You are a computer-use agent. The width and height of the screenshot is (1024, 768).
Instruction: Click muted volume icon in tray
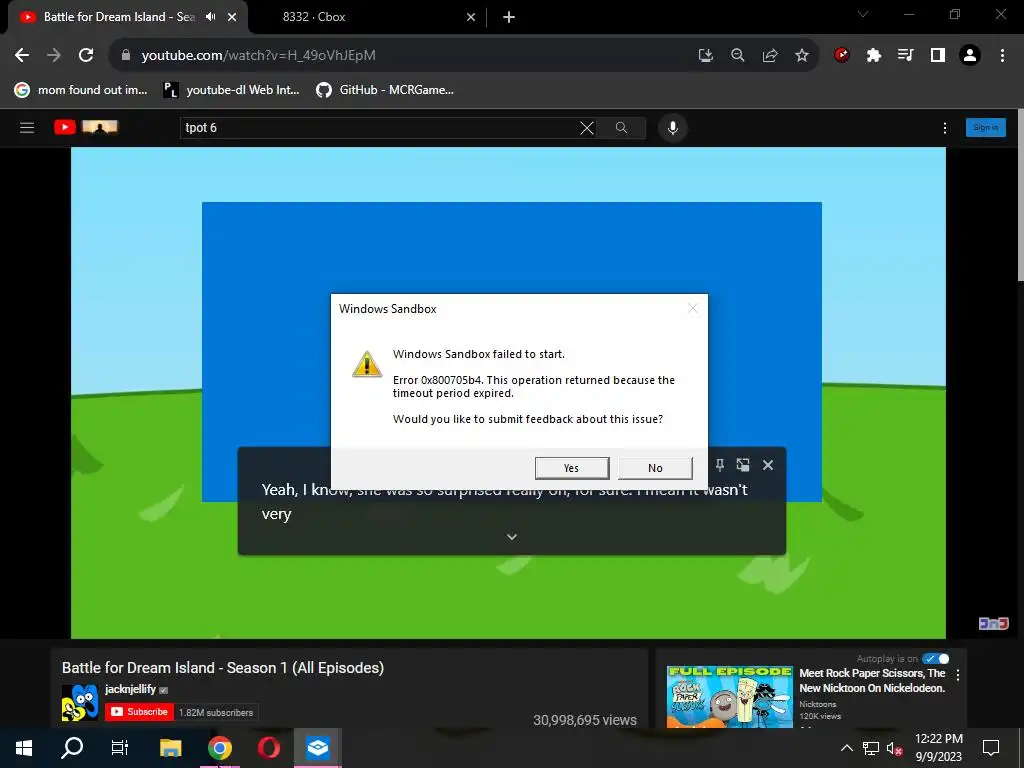895,748
